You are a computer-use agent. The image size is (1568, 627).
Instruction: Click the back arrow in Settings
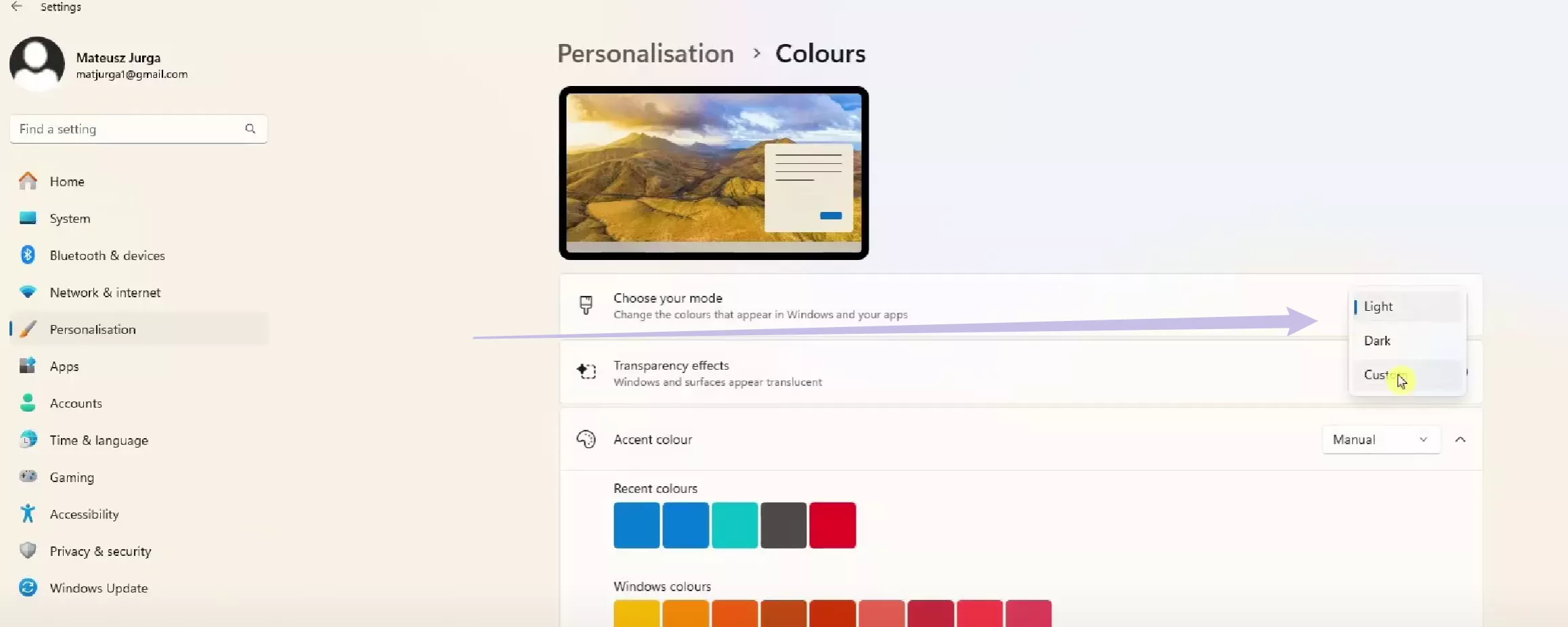(17, 7)
